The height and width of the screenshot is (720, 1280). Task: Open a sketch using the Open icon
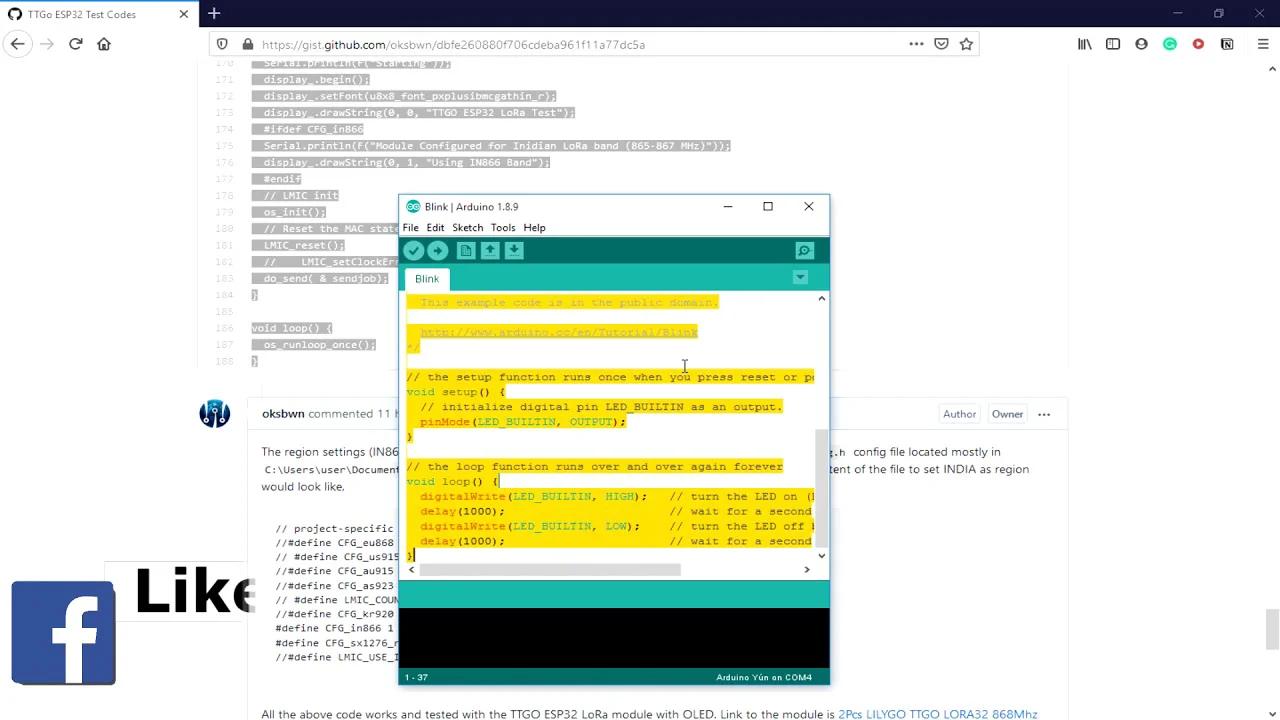coord(489,250)
